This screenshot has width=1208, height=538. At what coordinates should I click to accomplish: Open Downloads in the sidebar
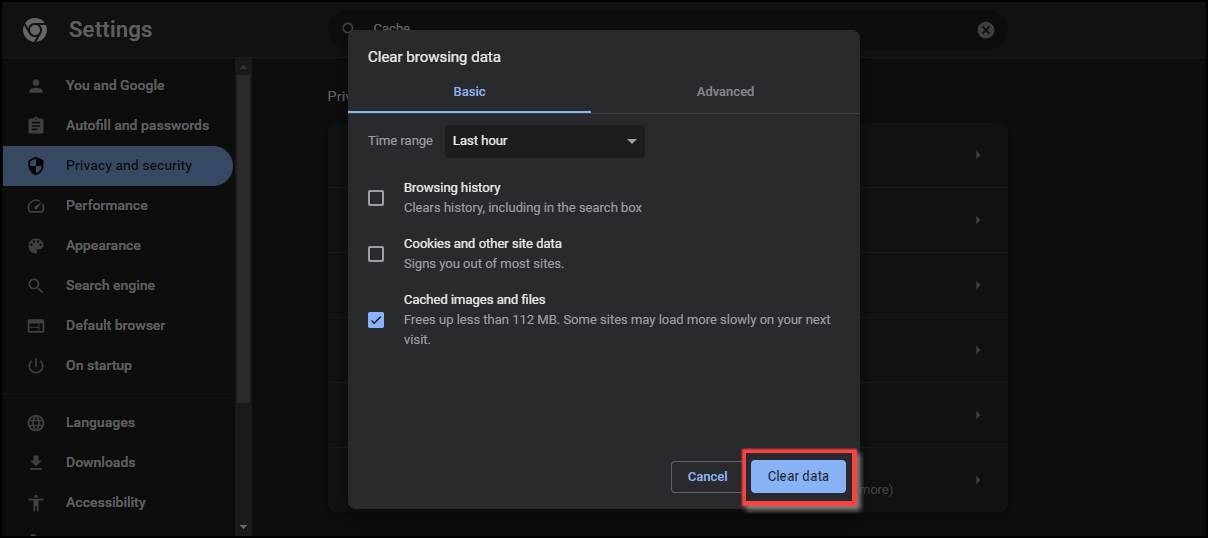[100, 462]
